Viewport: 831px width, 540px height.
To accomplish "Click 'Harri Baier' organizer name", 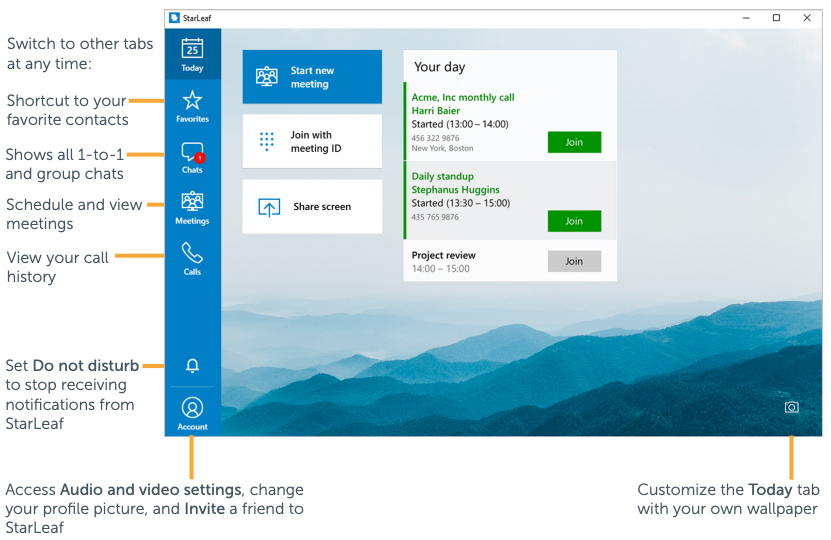I will (x=436, y=111).
